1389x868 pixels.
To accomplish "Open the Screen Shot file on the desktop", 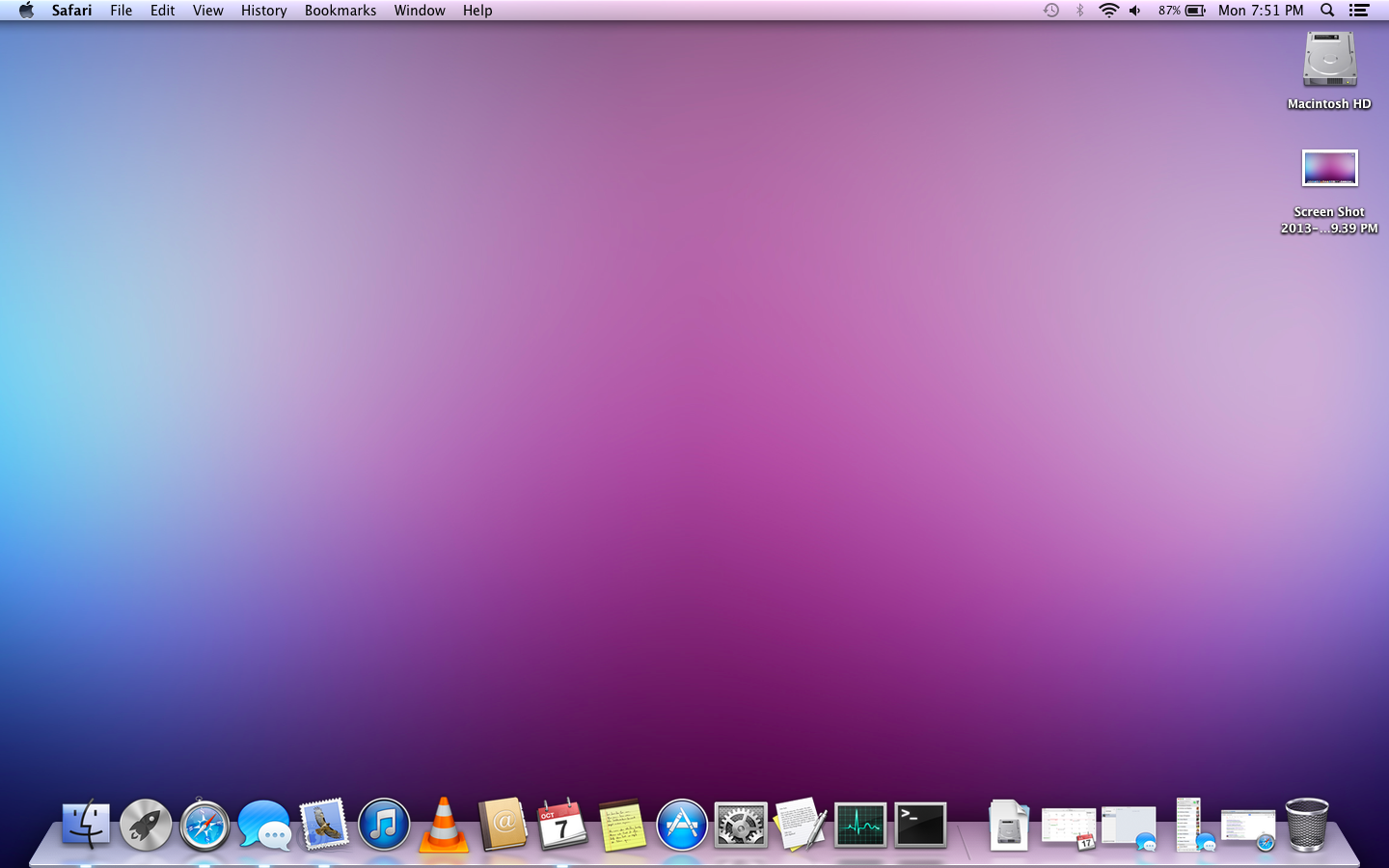I will (1329, 168).
